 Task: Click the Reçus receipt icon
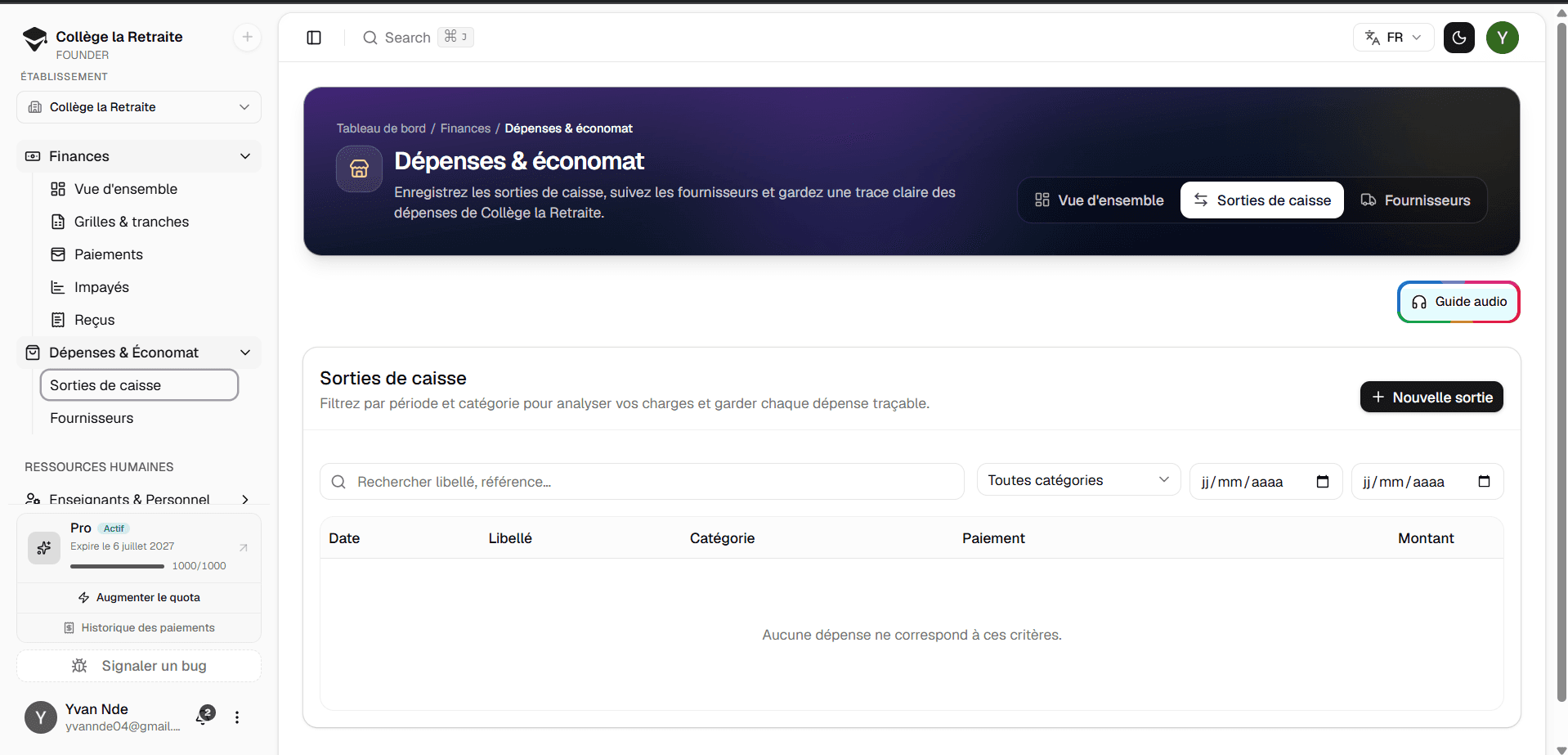tap(58, 320)
